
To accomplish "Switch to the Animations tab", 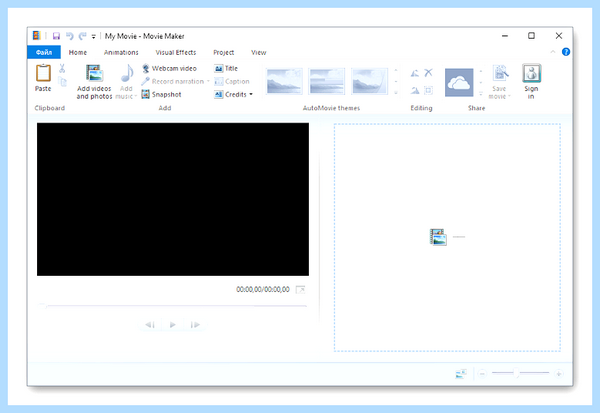I will (x=121, y=52).
